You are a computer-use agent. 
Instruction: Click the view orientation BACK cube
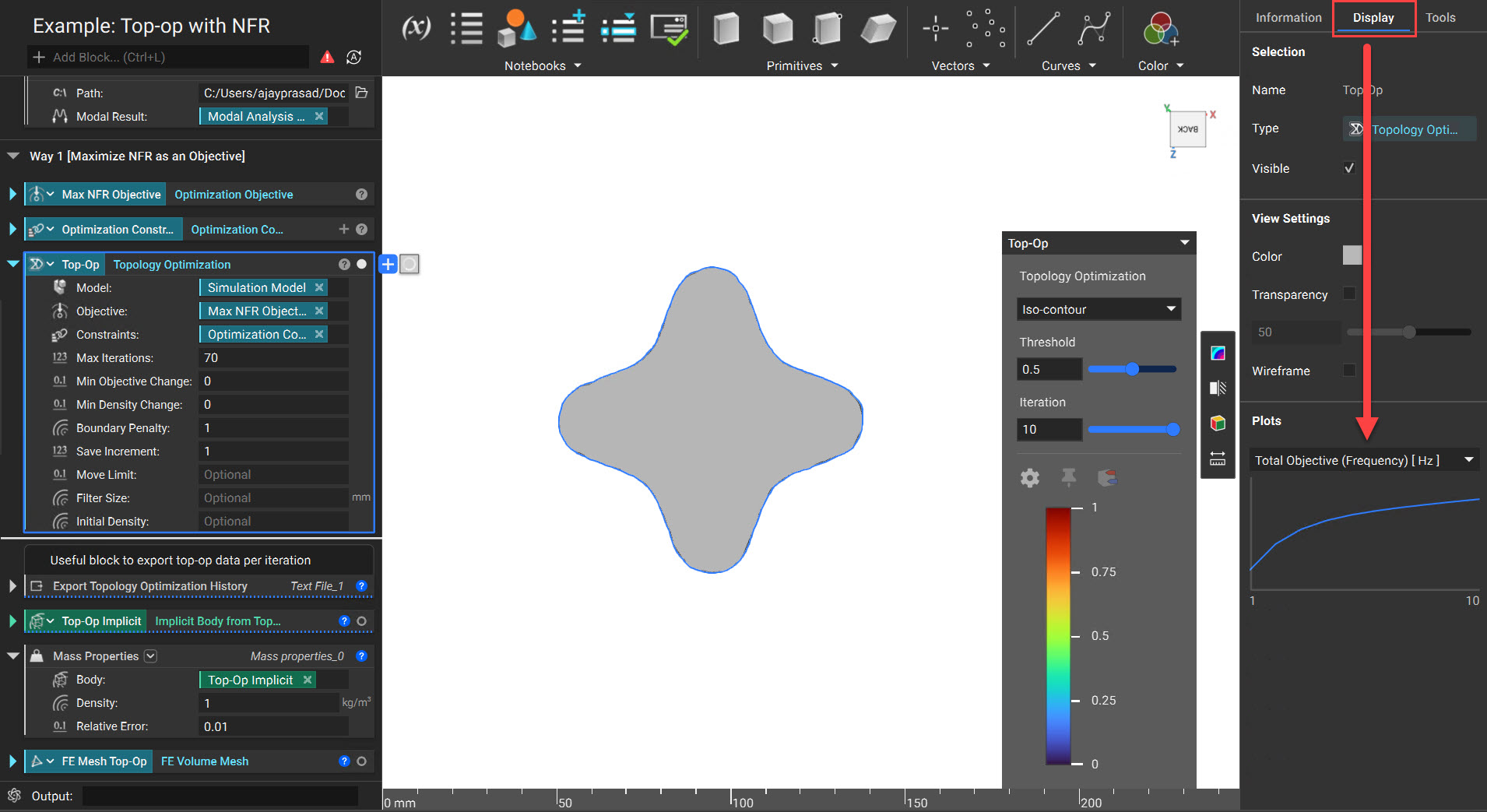coord(1187,129)
